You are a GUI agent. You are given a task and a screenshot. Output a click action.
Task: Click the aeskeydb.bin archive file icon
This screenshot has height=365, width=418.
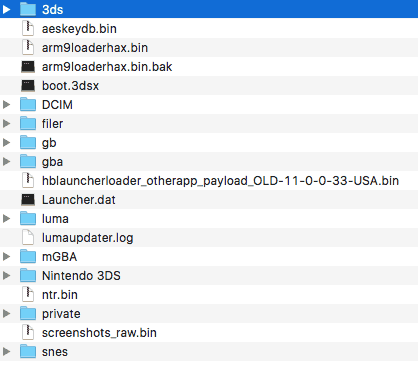point(28,28)
